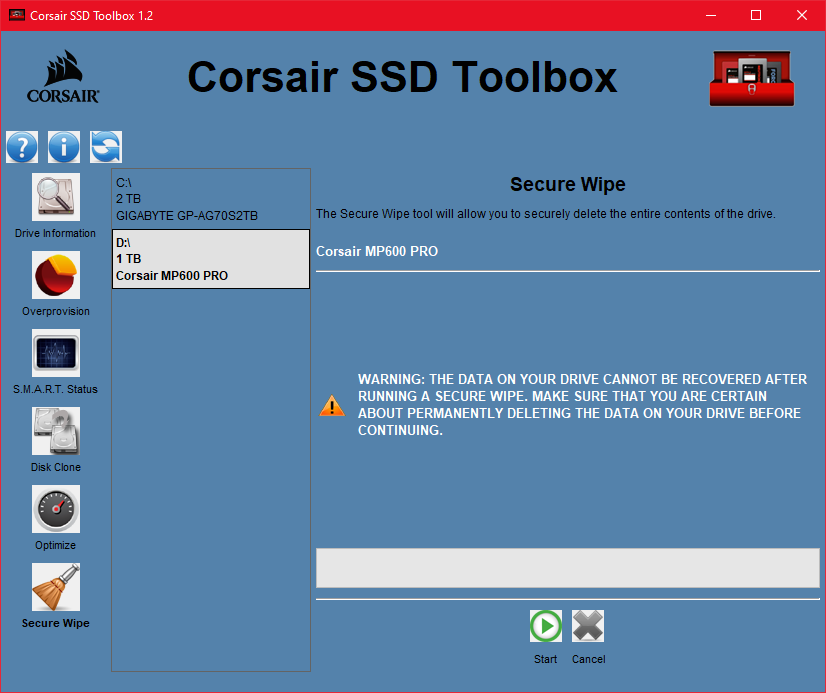Select the C:\ GIGABYTE GP-AG70S2TB drive

(211, 199)
